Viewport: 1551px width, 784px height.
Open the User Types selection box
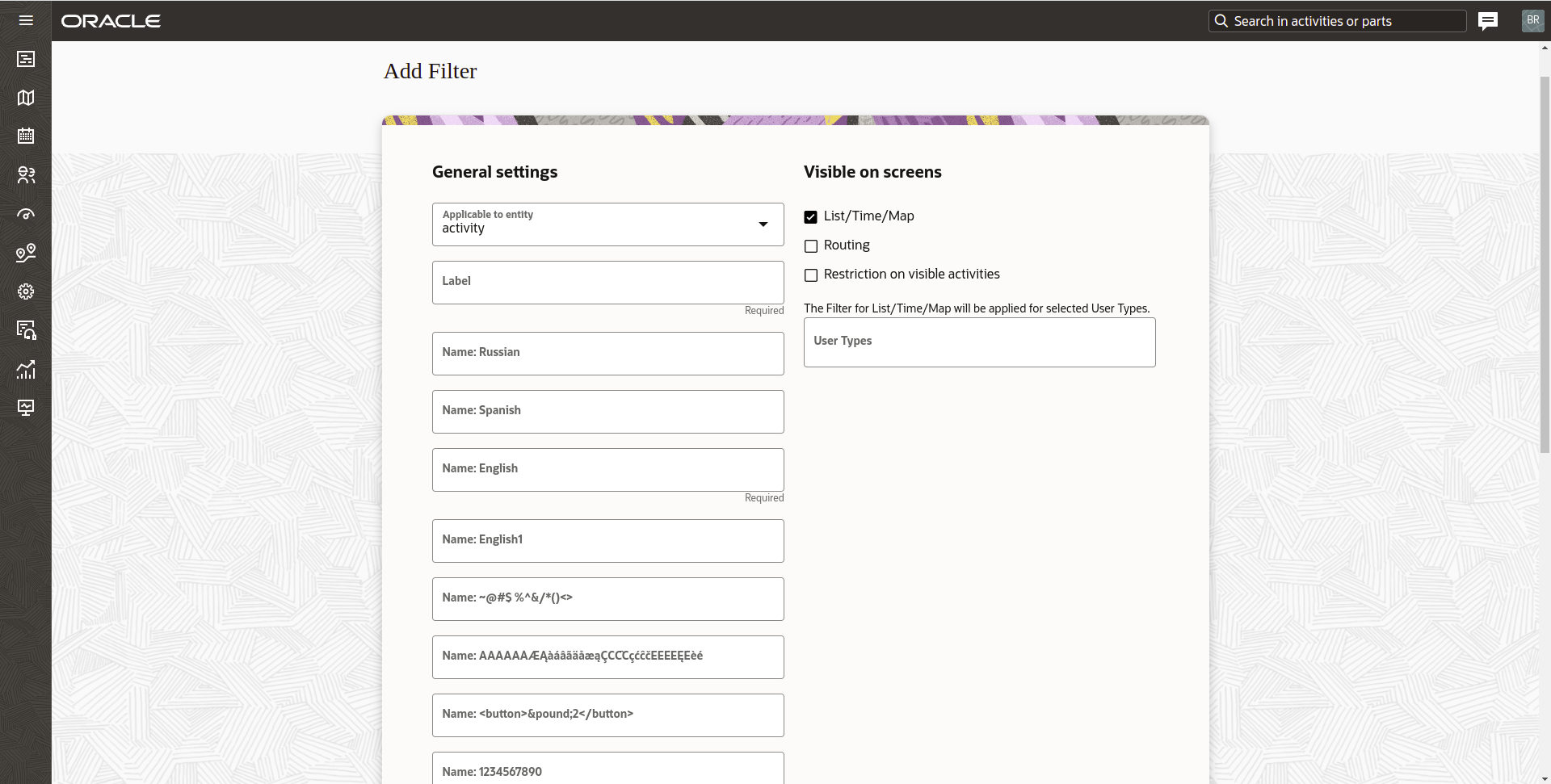pos(979,342)
